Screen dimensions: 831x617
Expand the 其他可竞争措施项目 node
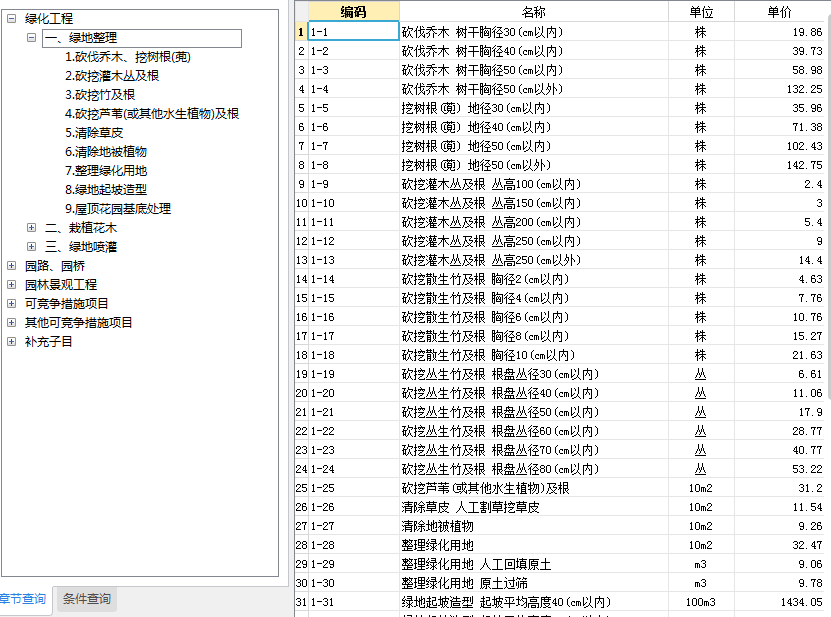tap(12, 323)
